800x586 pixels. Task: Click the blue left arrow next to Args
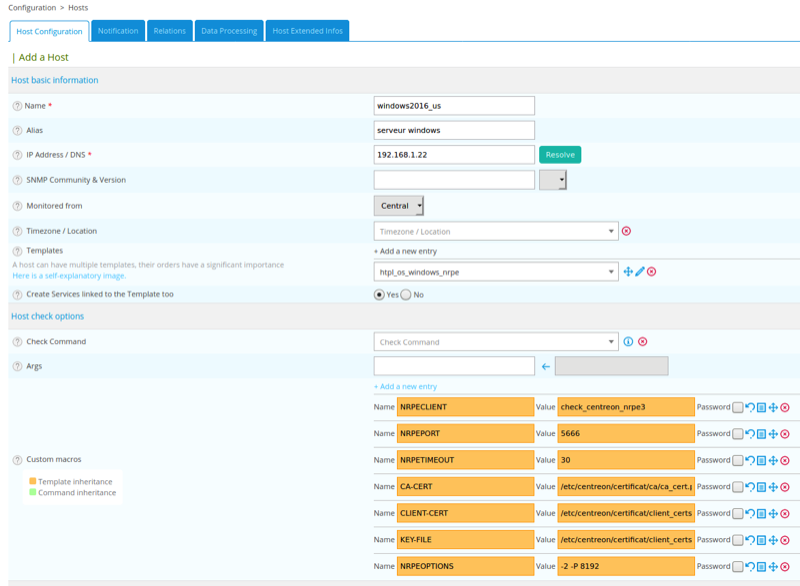click(545, 367)
